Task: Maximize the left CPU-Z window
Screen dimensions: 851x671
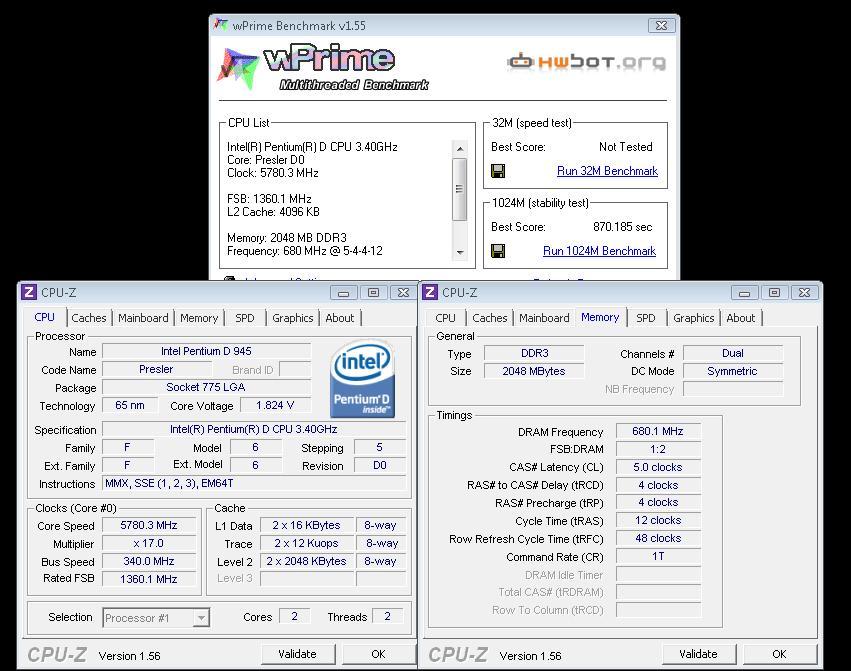Action: tap(373, 293)
